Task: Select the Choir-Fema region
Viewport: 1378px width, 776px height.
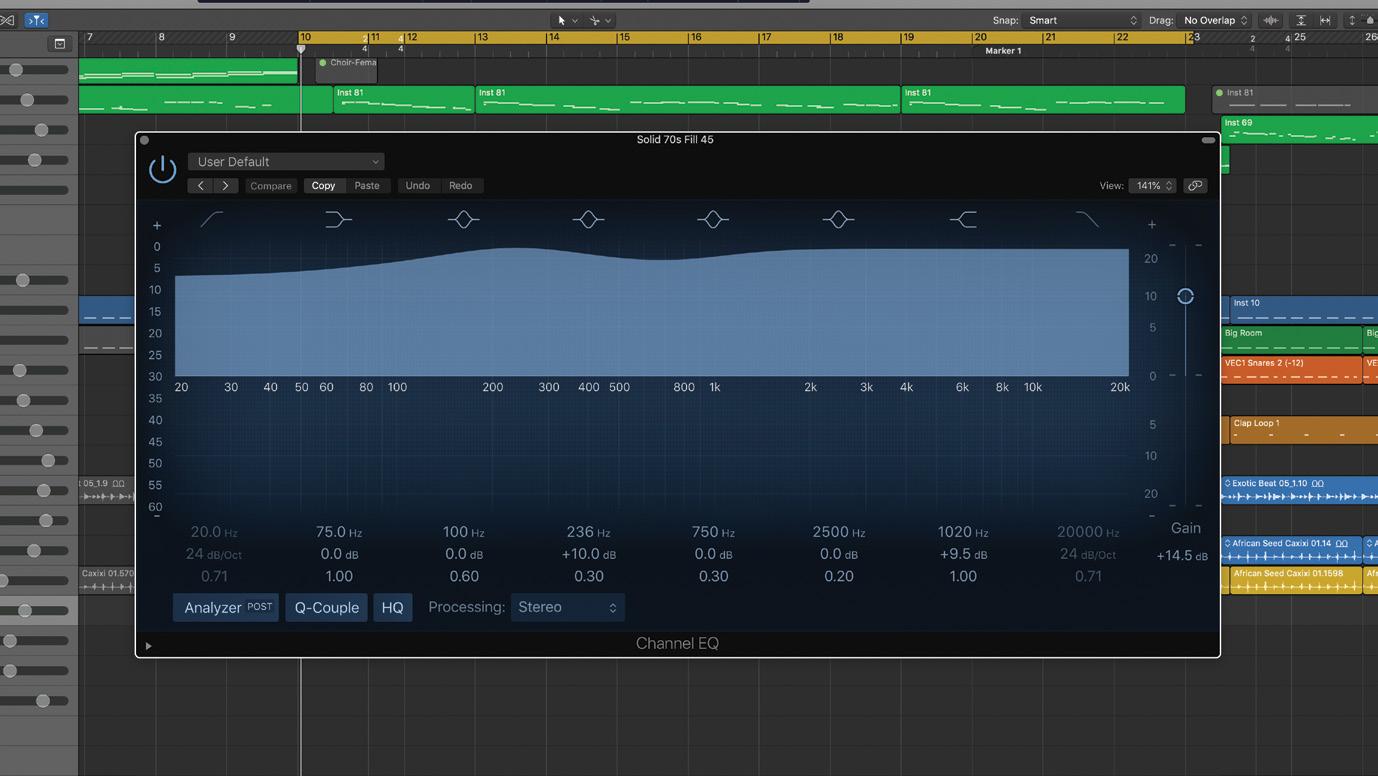Action: point(347,70)
